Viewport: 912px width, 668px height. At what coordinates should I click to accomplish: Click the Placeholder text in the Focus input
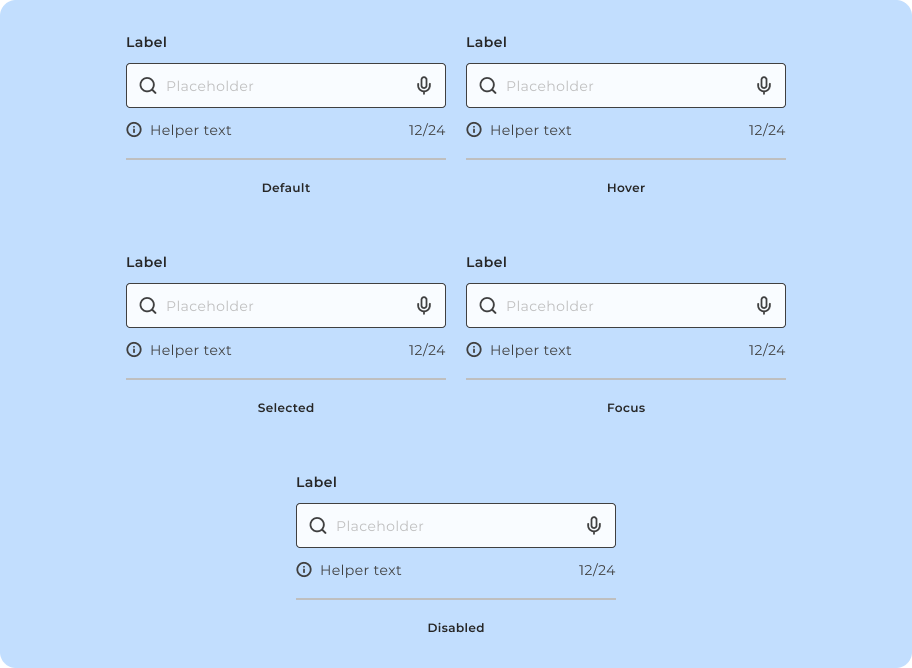pyautogui.click(x=550, y=306)
